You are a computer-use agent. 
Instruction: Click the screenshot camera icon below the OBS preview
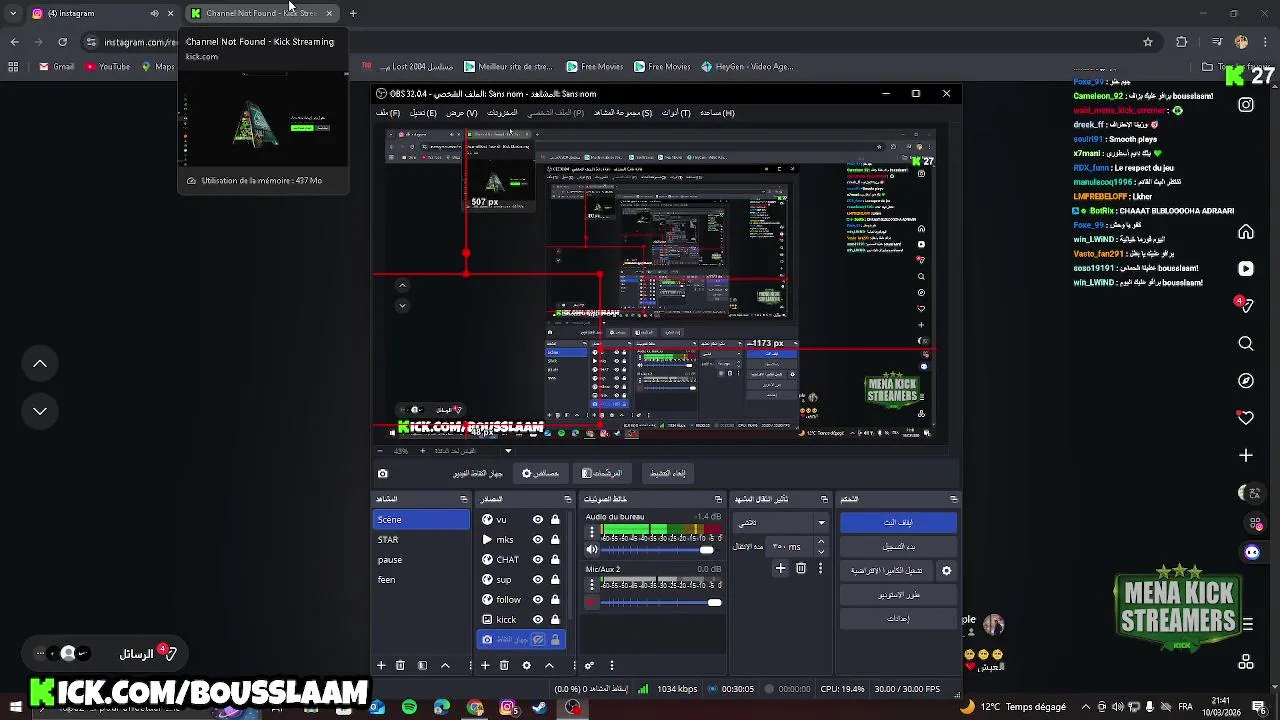pyautogui.click(x=382, y=473)
